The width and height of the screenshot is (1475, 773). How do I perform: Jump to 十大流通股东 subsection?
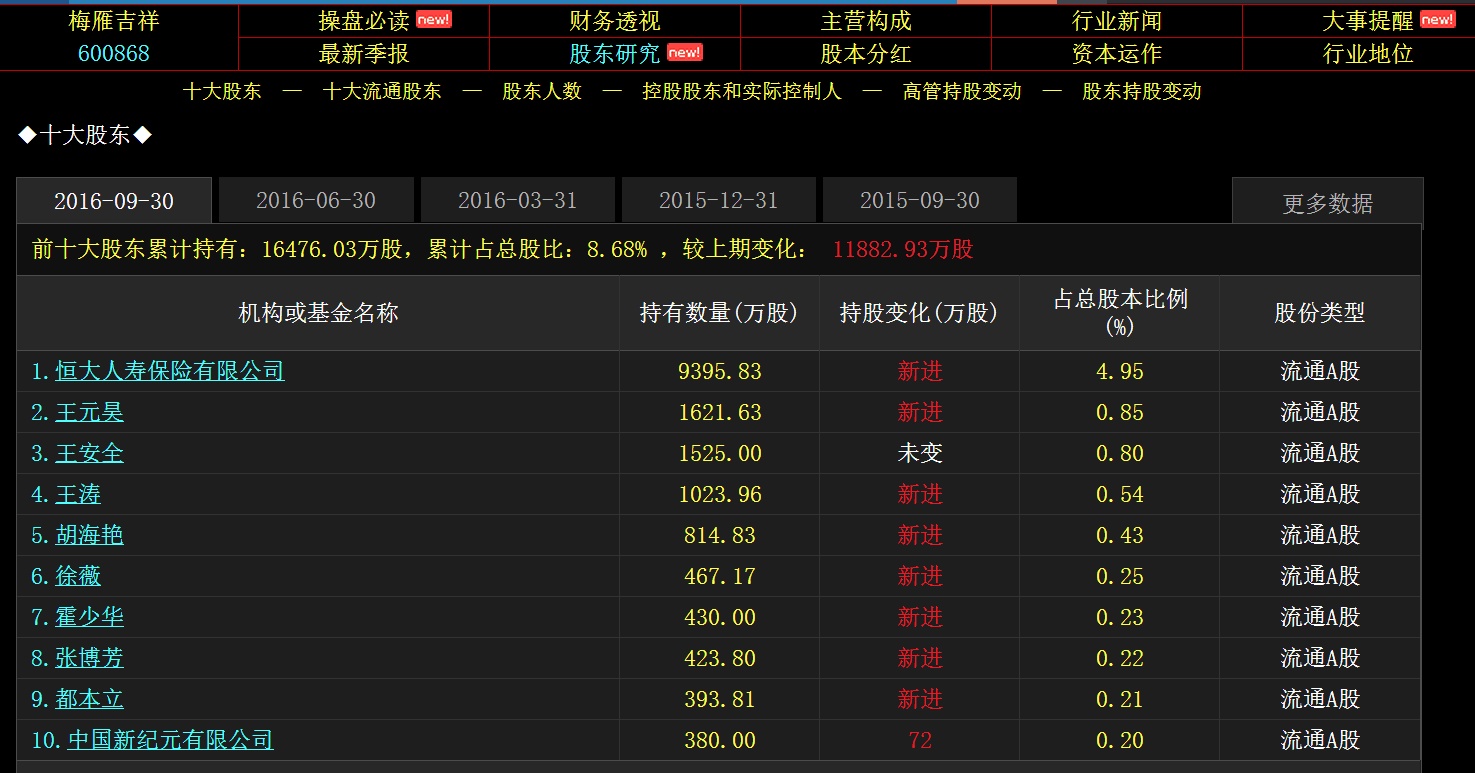[382, 92]
